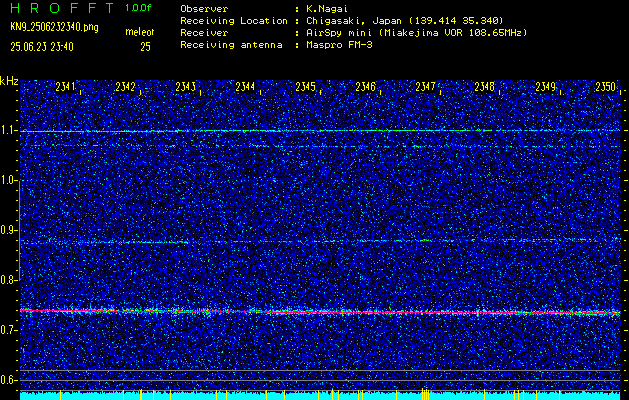Click the 2349 time marker
Screen dimensions: 629x400
pos(546,87)
